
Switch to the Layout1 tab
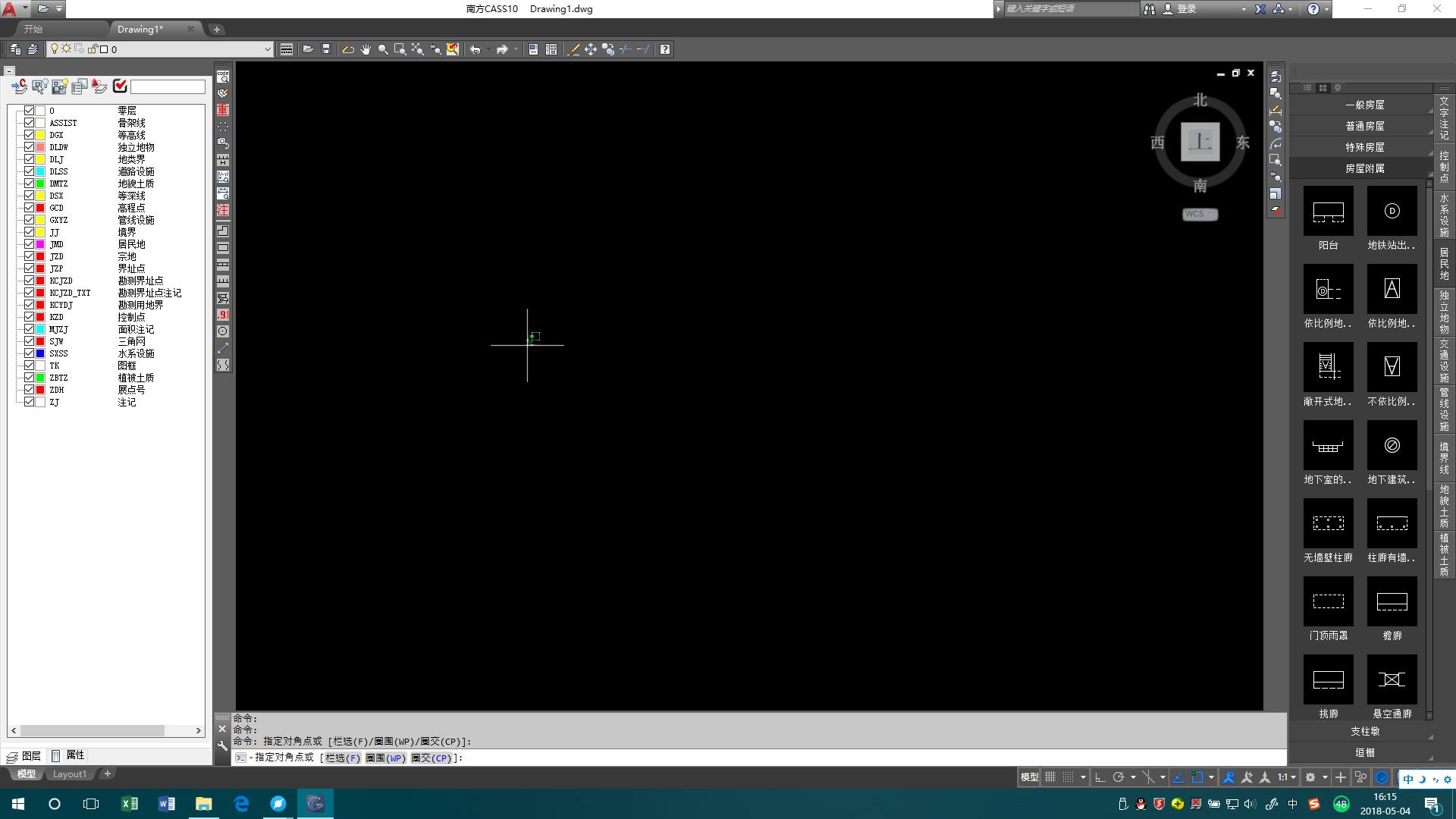69,774
